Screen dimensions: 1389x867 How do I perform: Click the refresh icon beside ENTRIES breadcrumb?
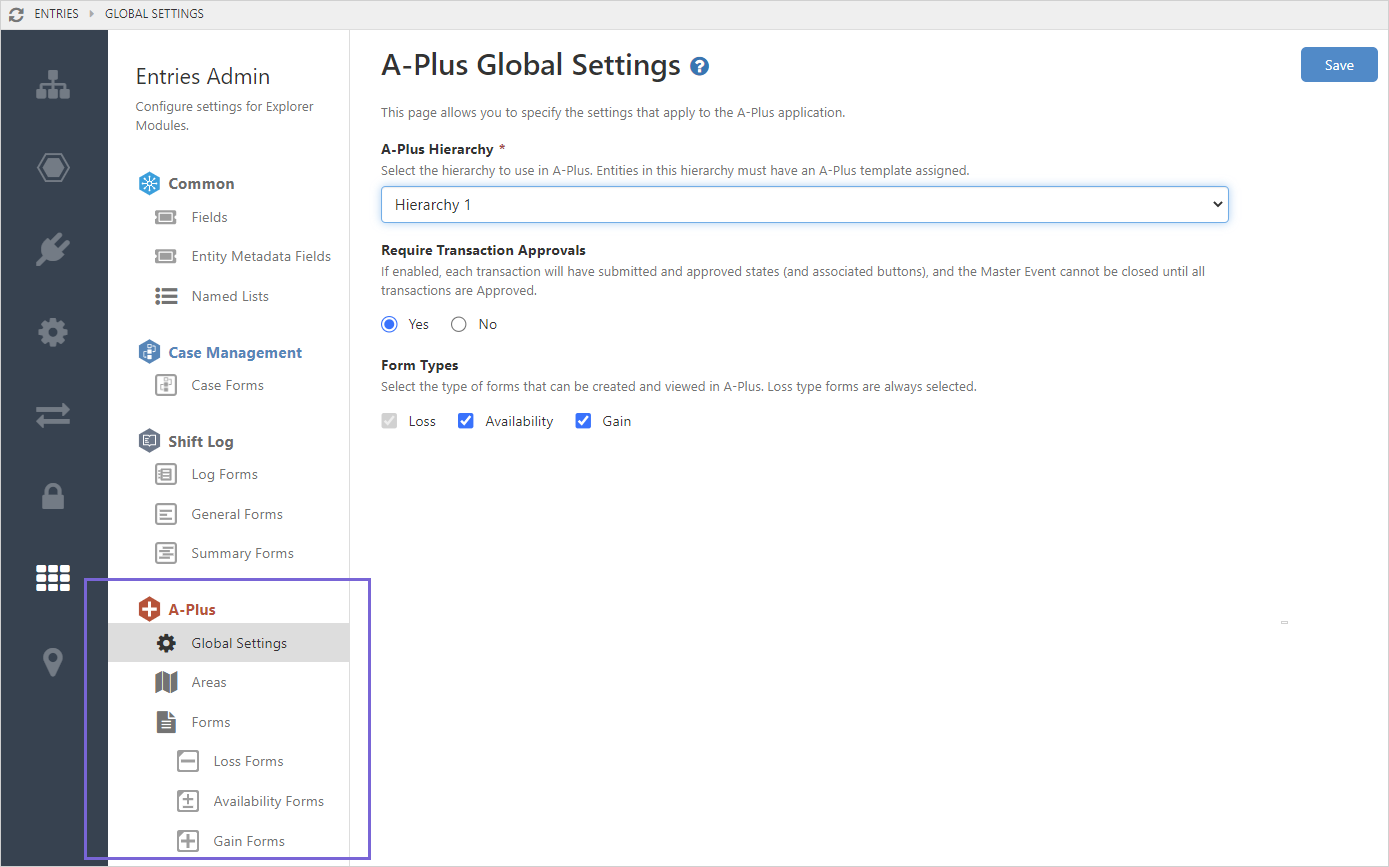pyautogui.click(x=16, y=14)
